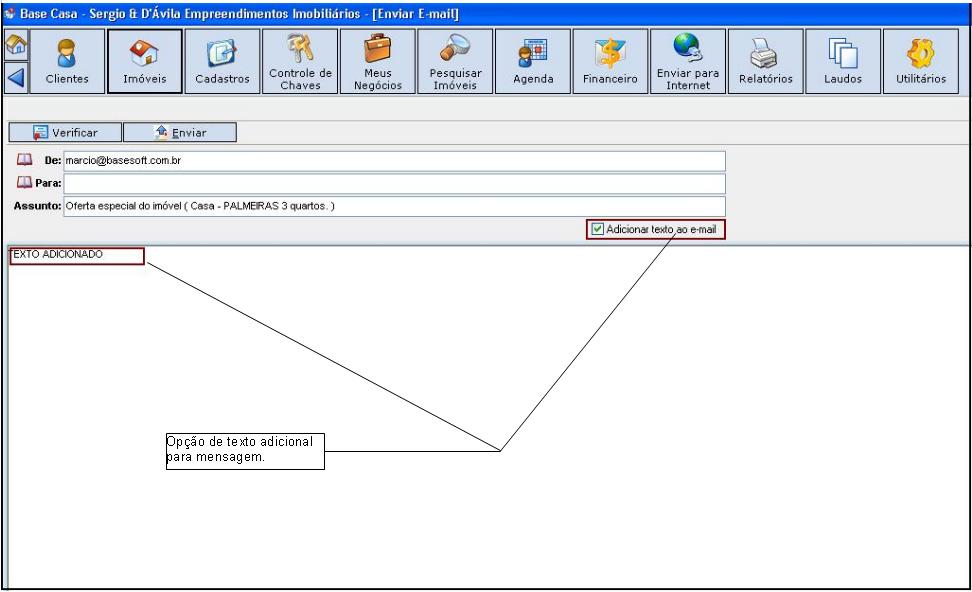Open the Agenda calendar

pos(533,61)
